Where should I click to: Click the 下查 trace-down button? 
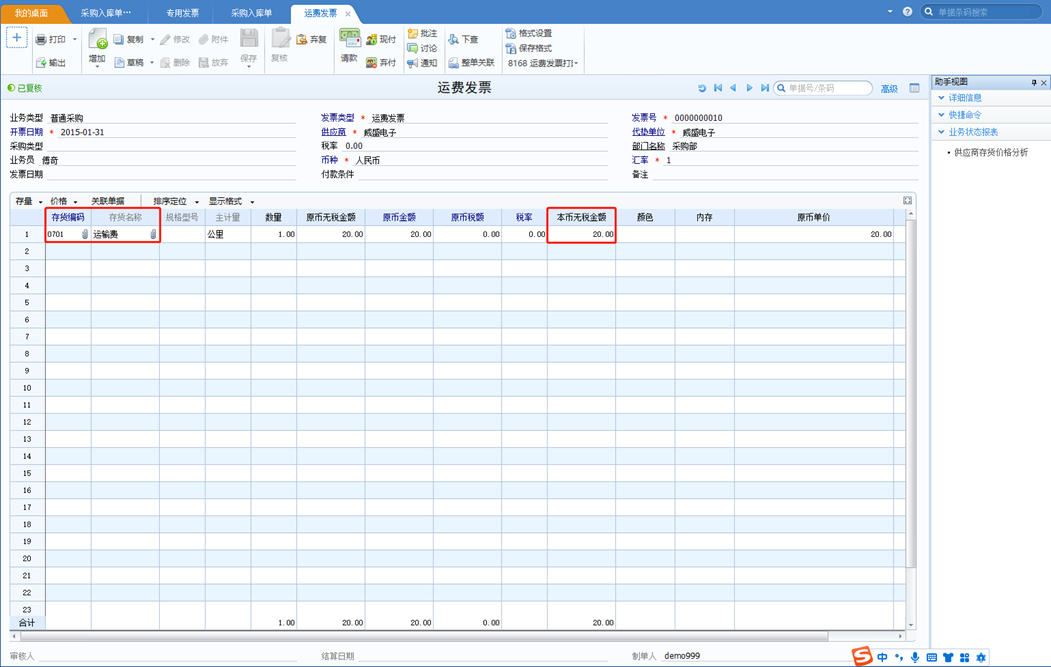(x=463, y=40)
